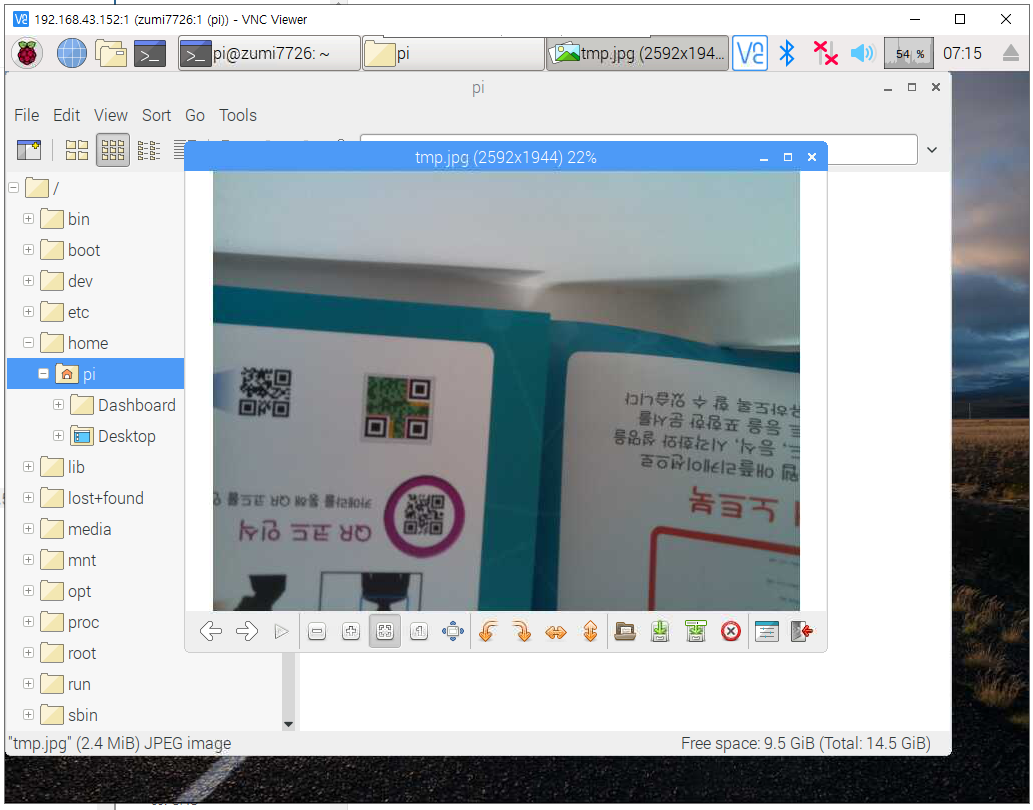
Task: Save the image file
Action: [x=660, y=632]
